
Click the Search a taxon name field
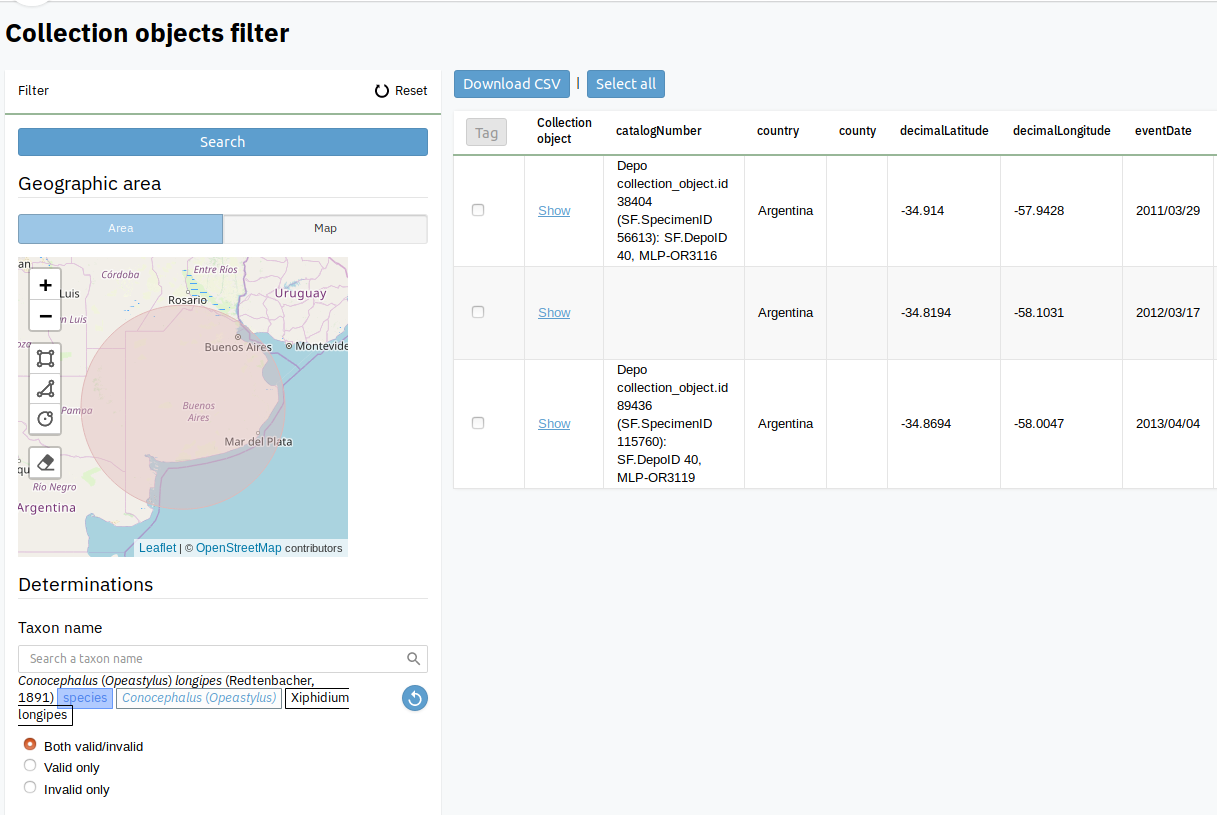200,658
